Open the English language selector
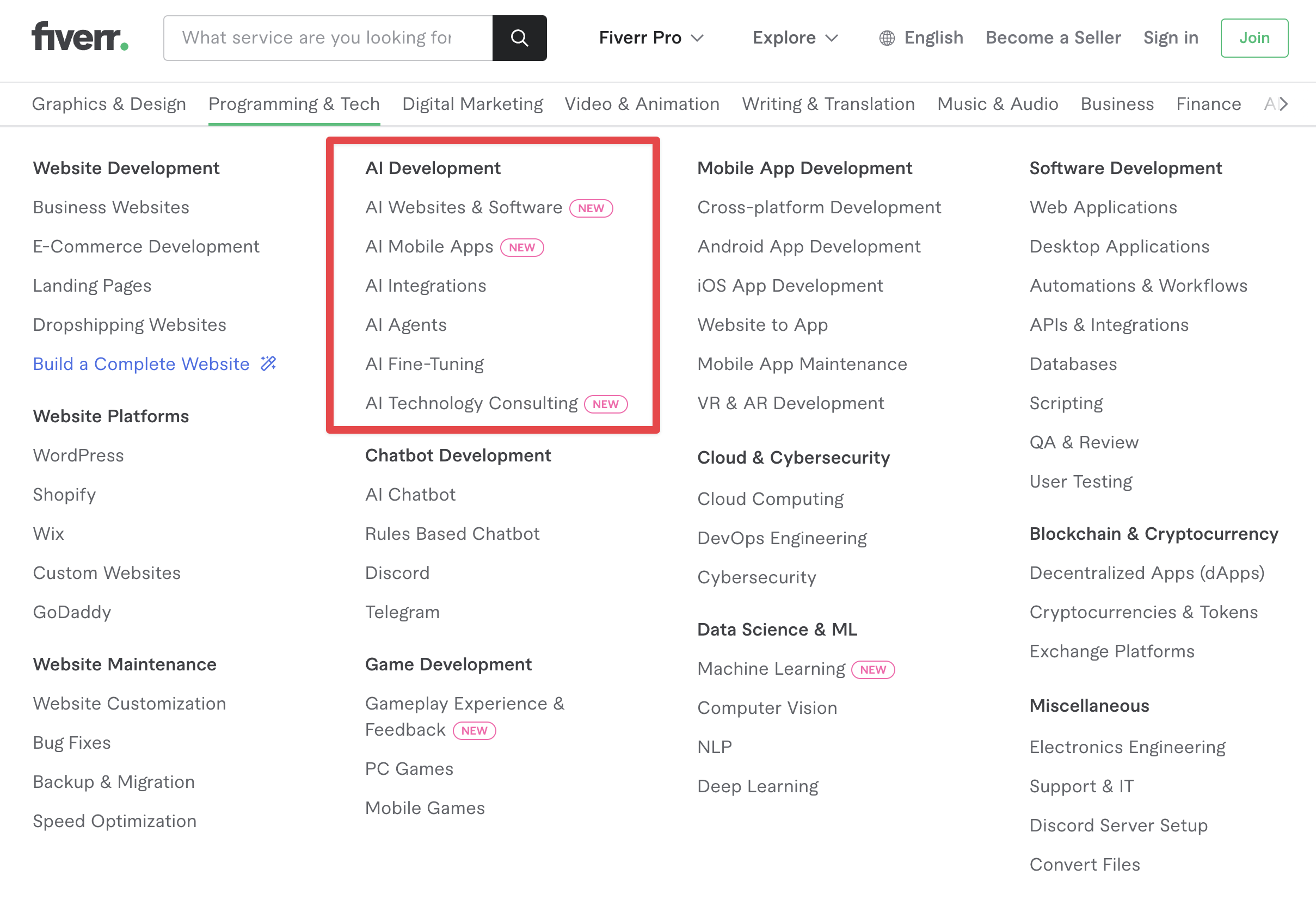The image size is (1316, 900). pos(933,38)
